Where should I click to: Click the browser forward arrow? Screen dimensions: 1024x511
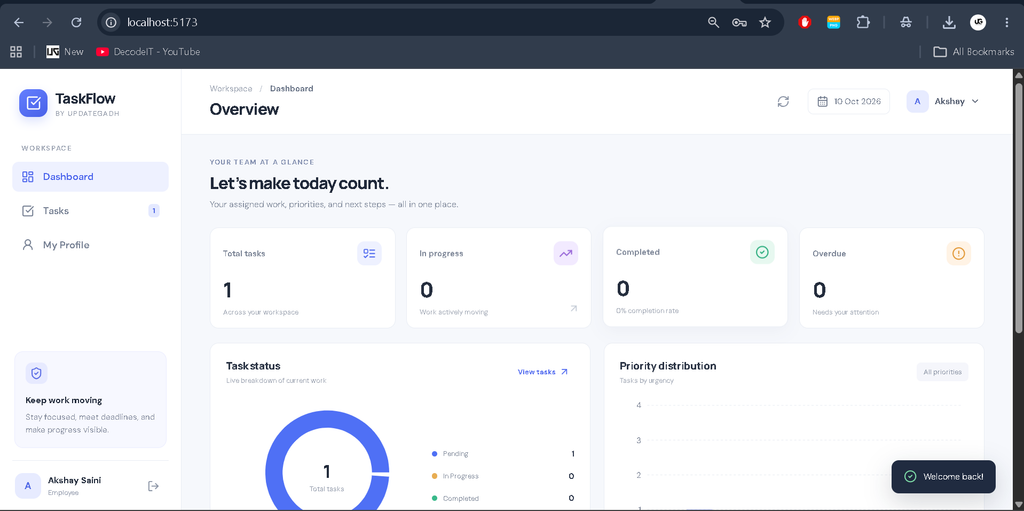pos(47,22)
